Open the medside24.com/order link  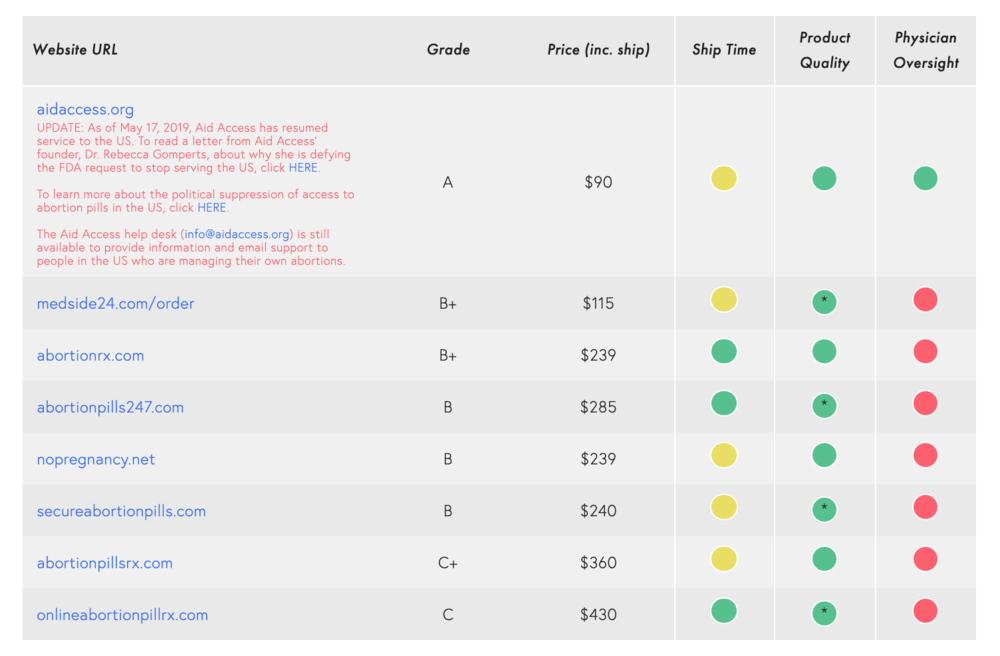tap(115, 303)
